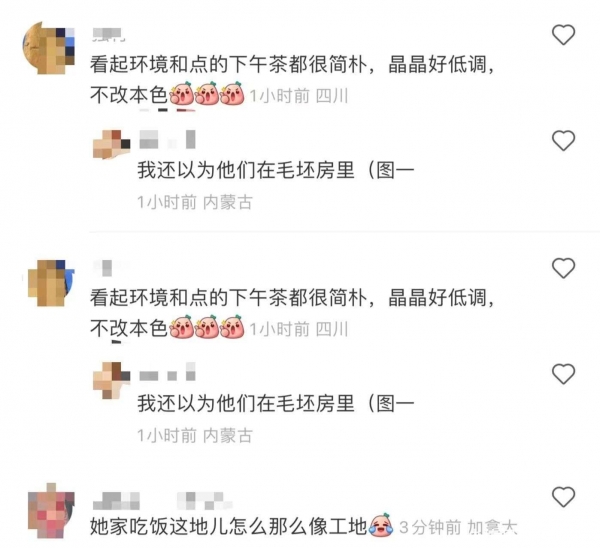
Task: Open blurred username above first 毛坯房 reply
Action: (167, 139)
